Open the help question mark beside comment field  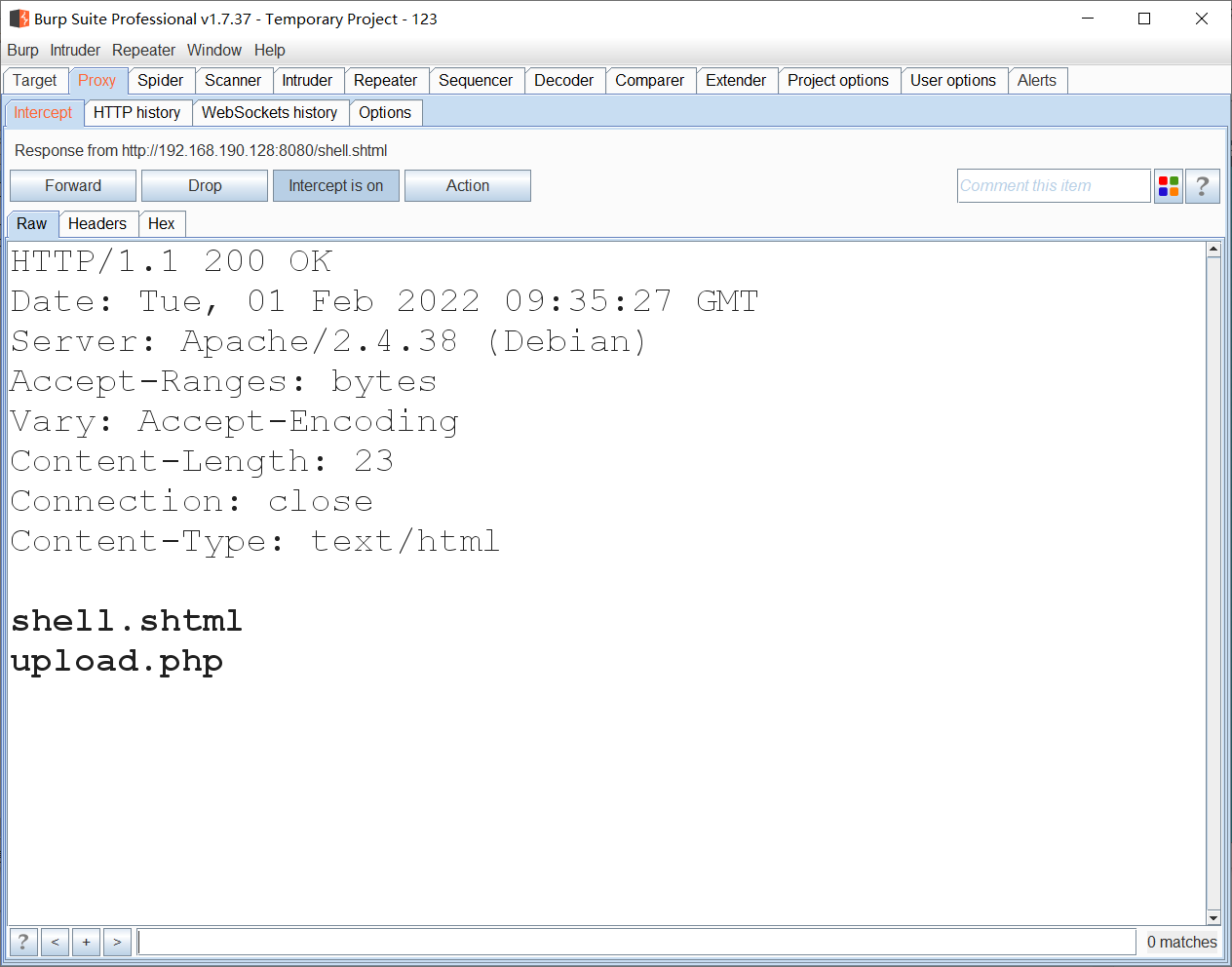[1203, 186]
